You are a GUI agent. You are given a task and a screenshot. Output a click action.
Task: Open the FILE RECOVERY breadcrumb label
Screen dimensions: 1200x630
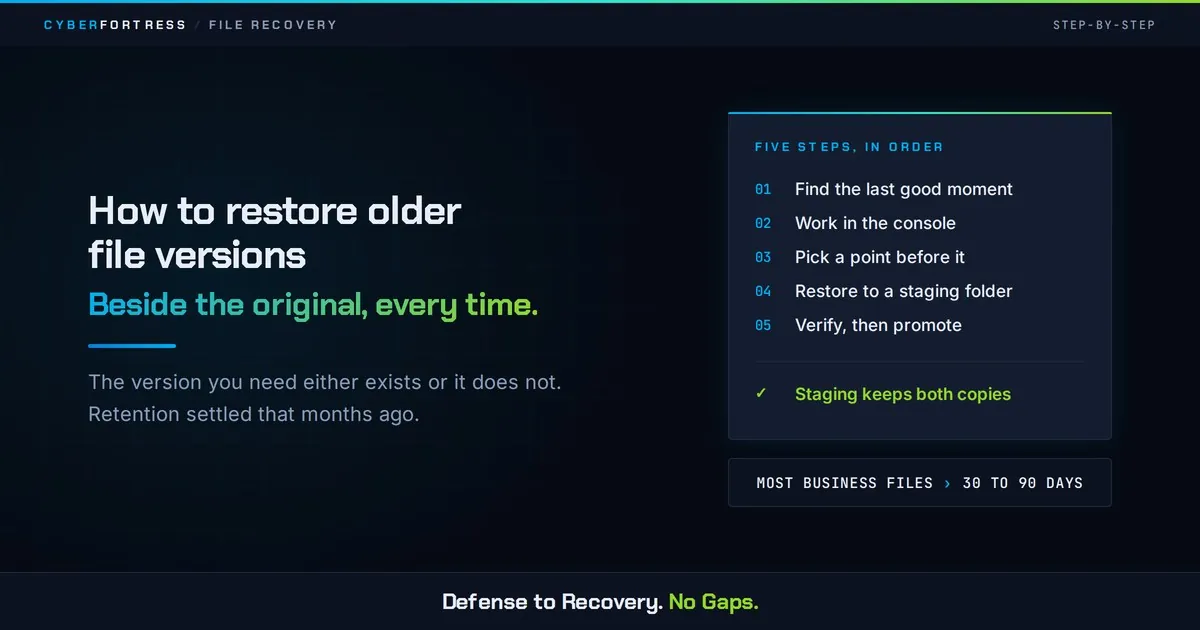tap(273, 25)
